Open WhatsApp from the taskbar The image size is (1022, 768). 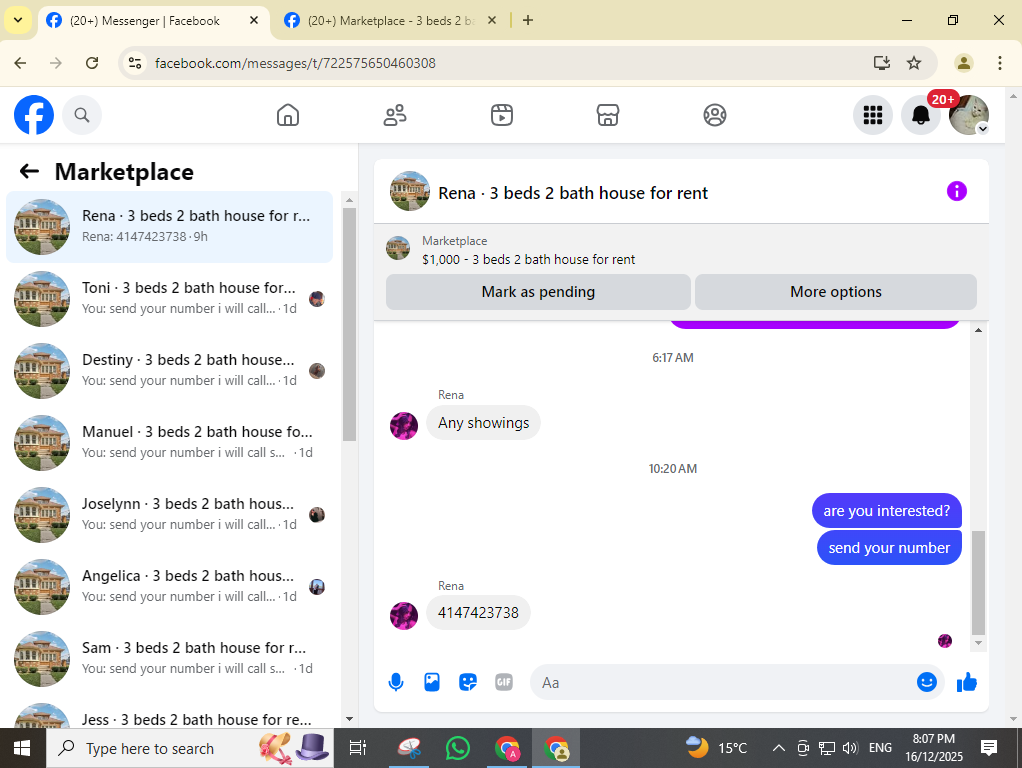point(458,748)
